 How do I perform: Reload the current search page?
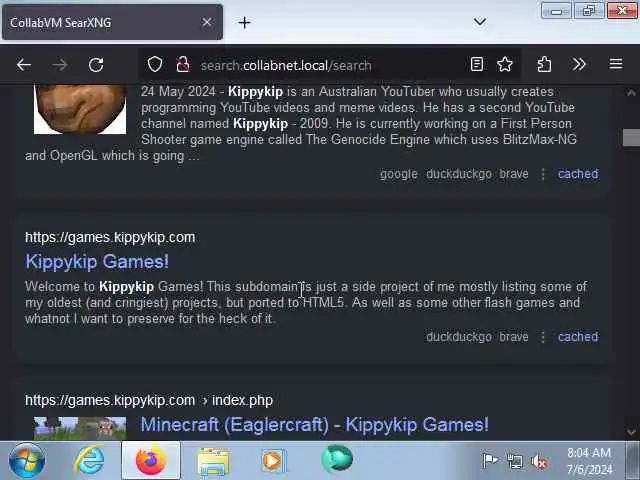[96, 64]
